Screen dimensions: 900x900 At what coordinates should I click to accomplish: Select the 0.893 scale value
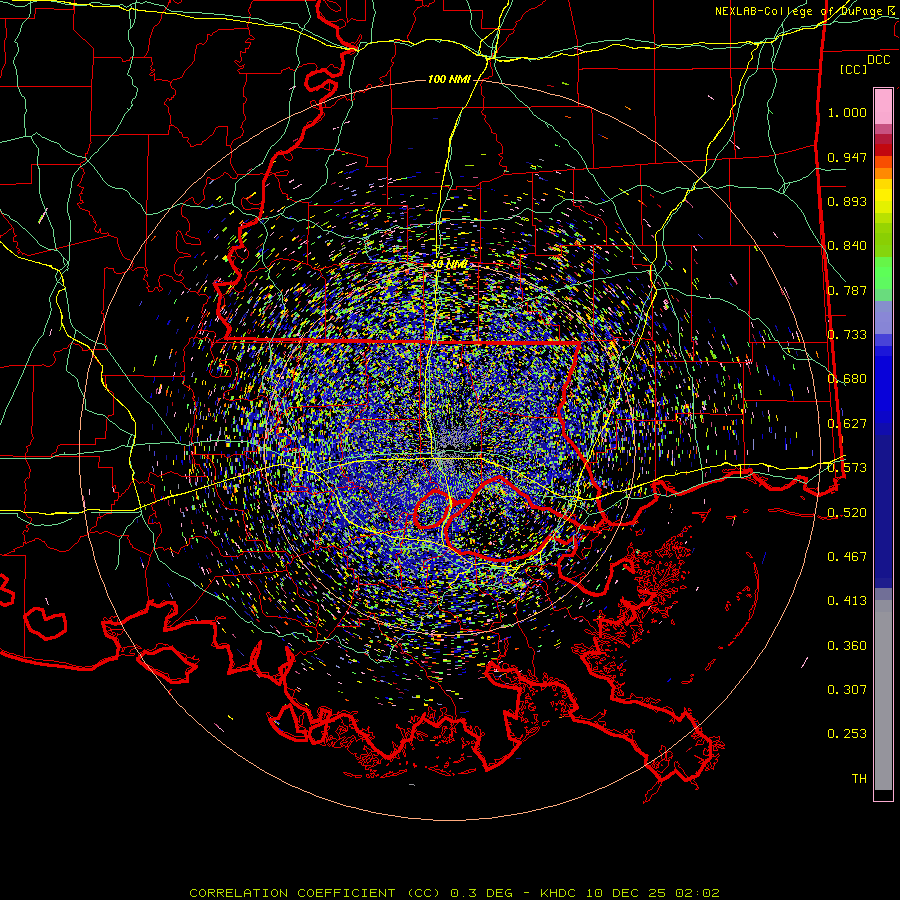click(x=847, y=201)
